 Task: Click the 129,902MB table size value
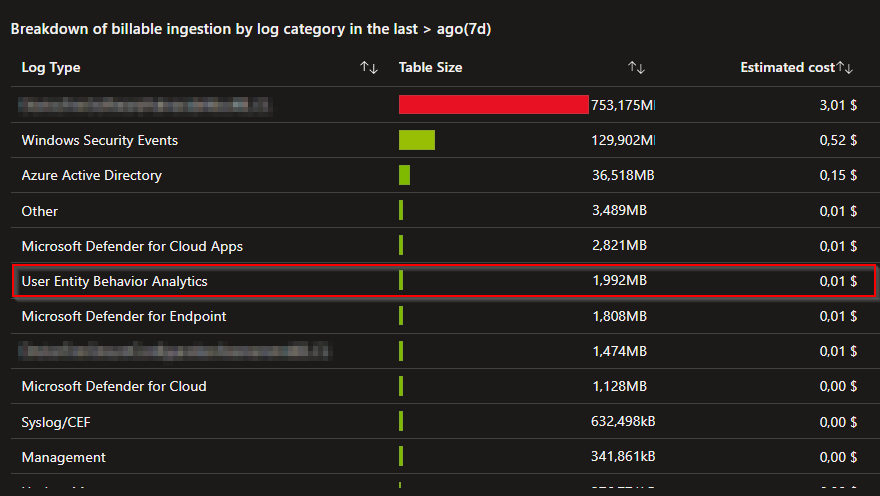(623, 140)
